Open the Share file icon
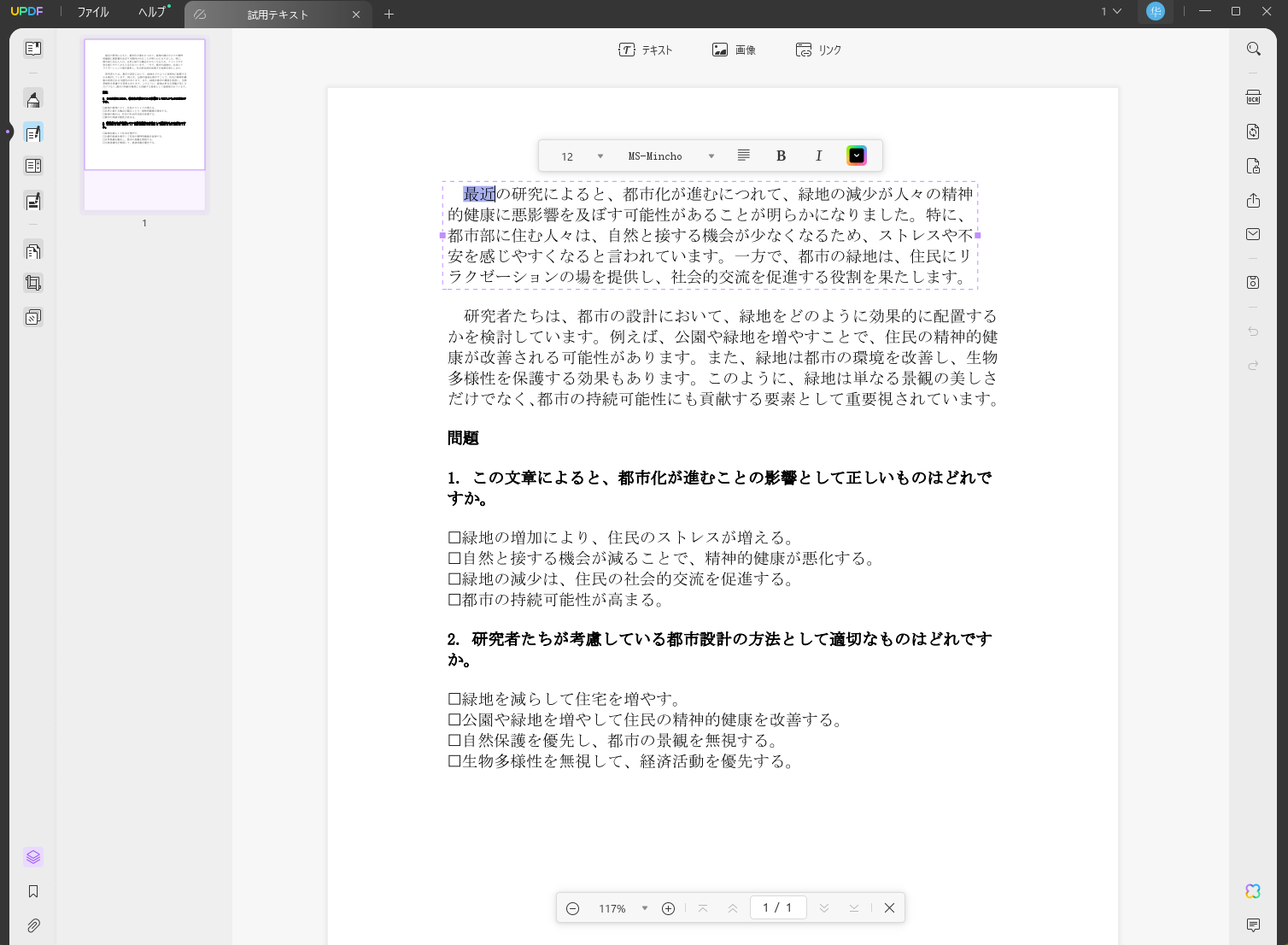This screenshot has height=945, width=1288. coord(1253,200)
